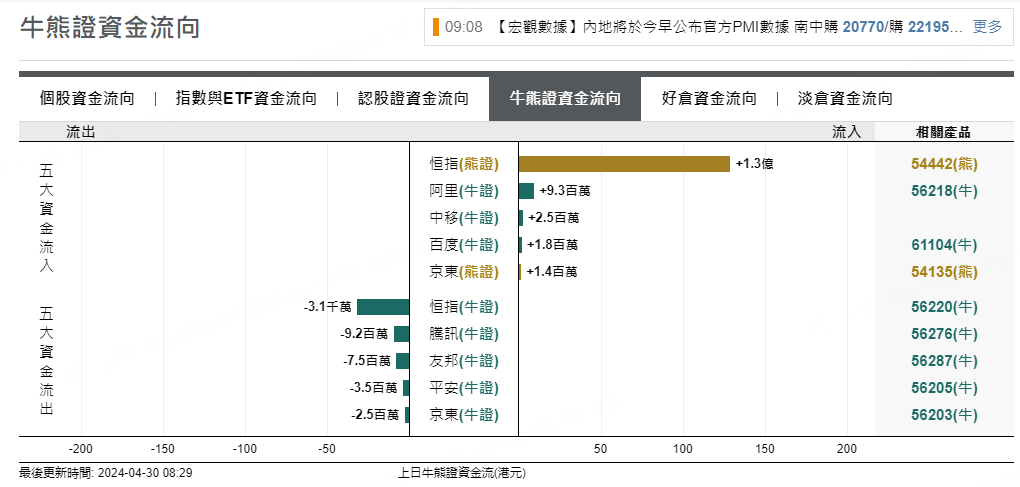Open related product 56203(牛)
Screen dimensions: 1020x487
pyautogui.click(x=945, y=415)
